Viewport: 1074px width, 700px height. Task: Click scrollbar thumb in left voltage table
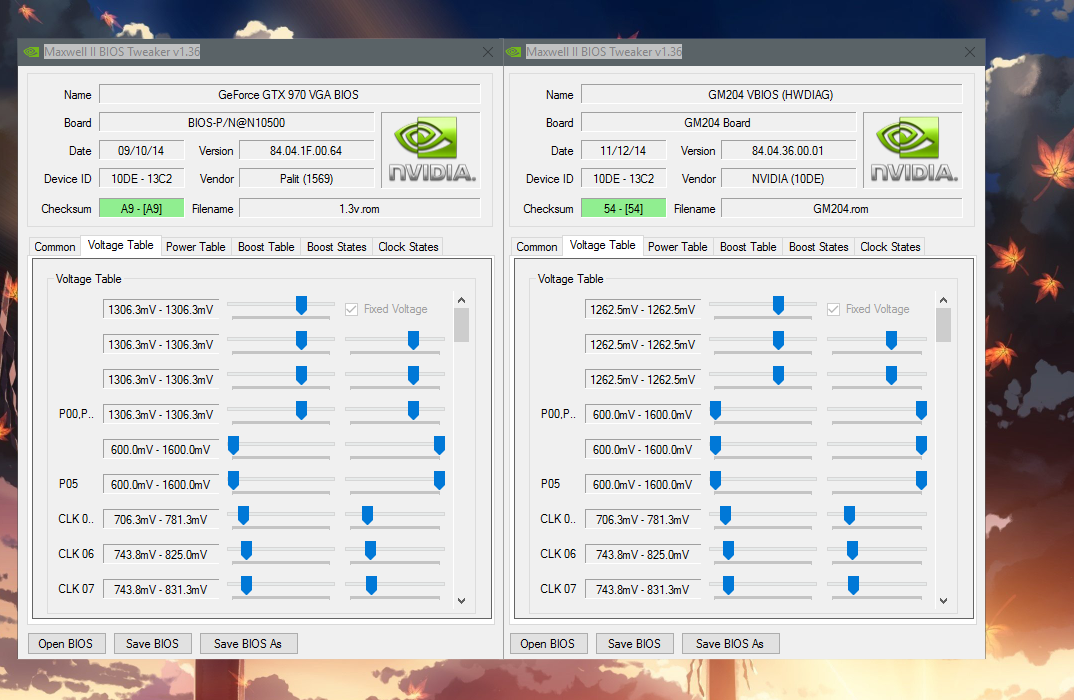462,325
